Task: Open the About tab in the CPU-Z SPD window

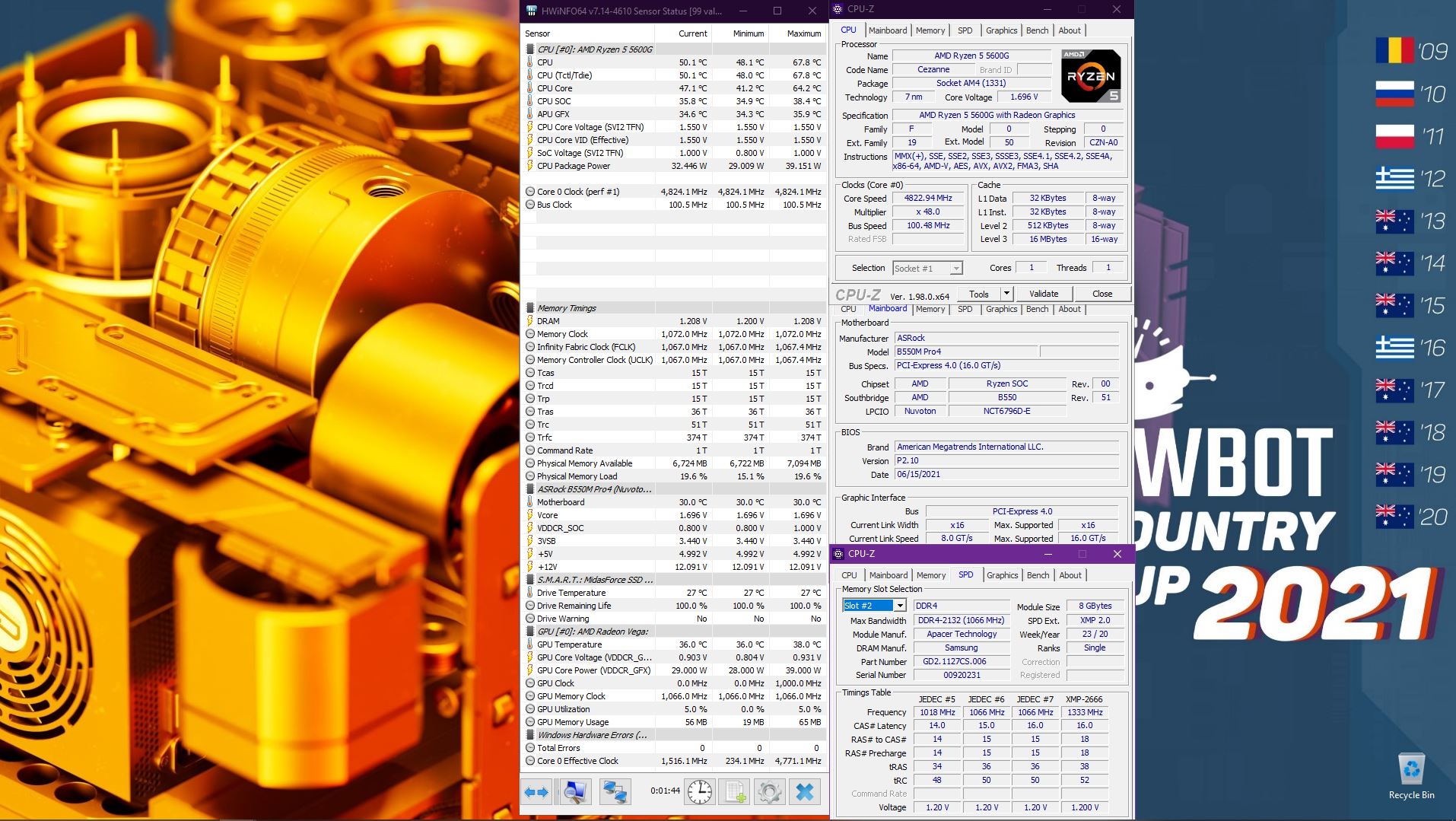Action: (1070, 575)
